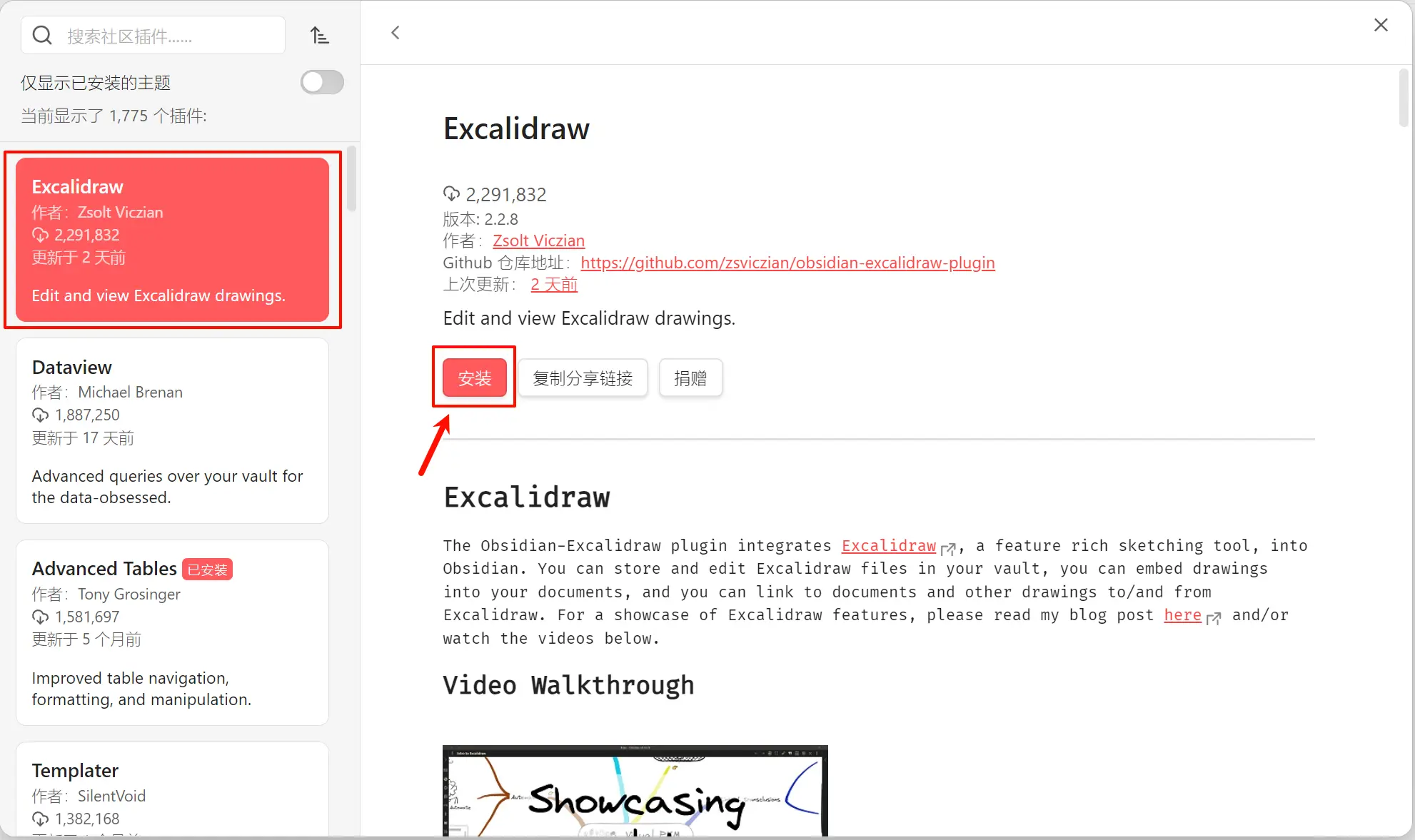Click '当前显示了 1,775 个插件' count text

pos(114,116)
